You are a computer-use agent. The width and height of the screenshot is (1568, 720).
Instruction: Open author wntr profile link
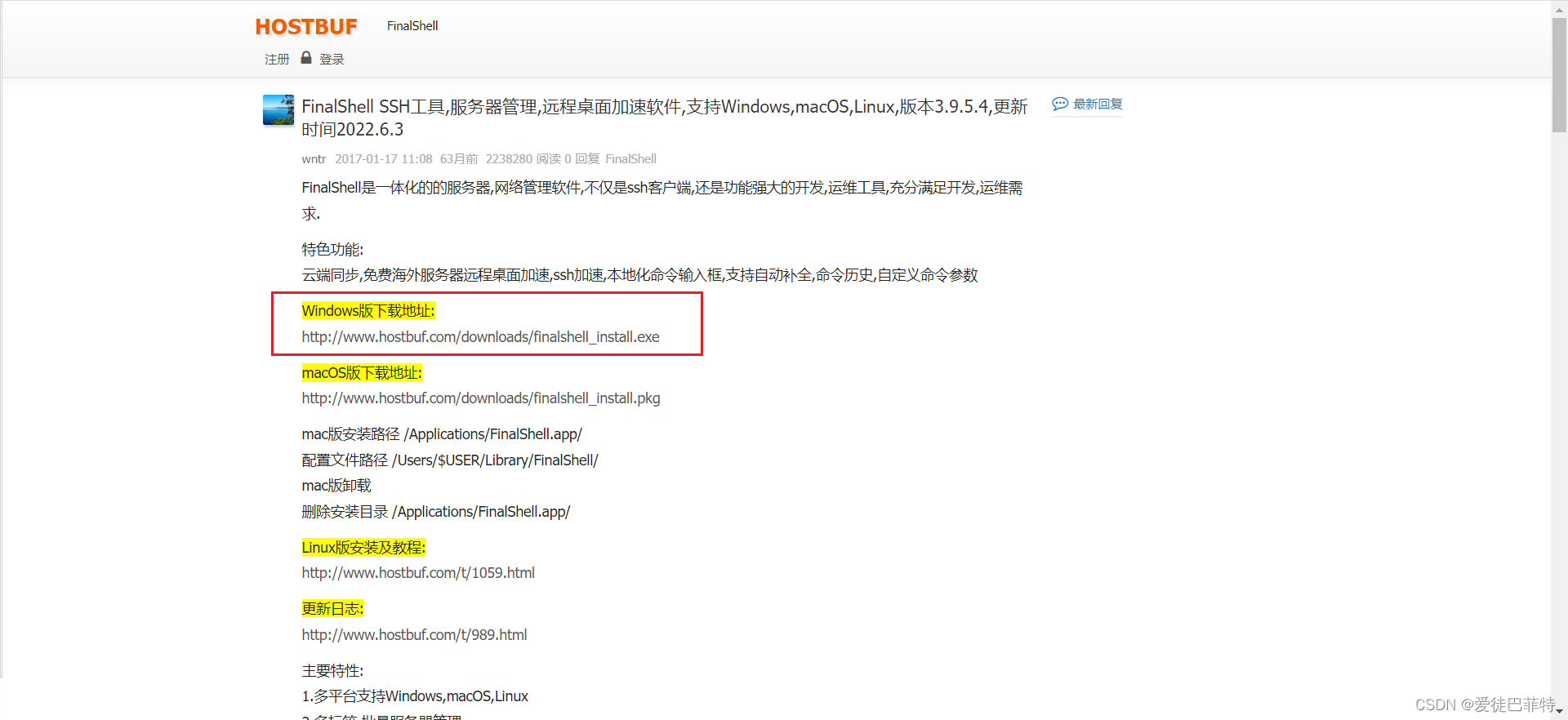(314, 159)
